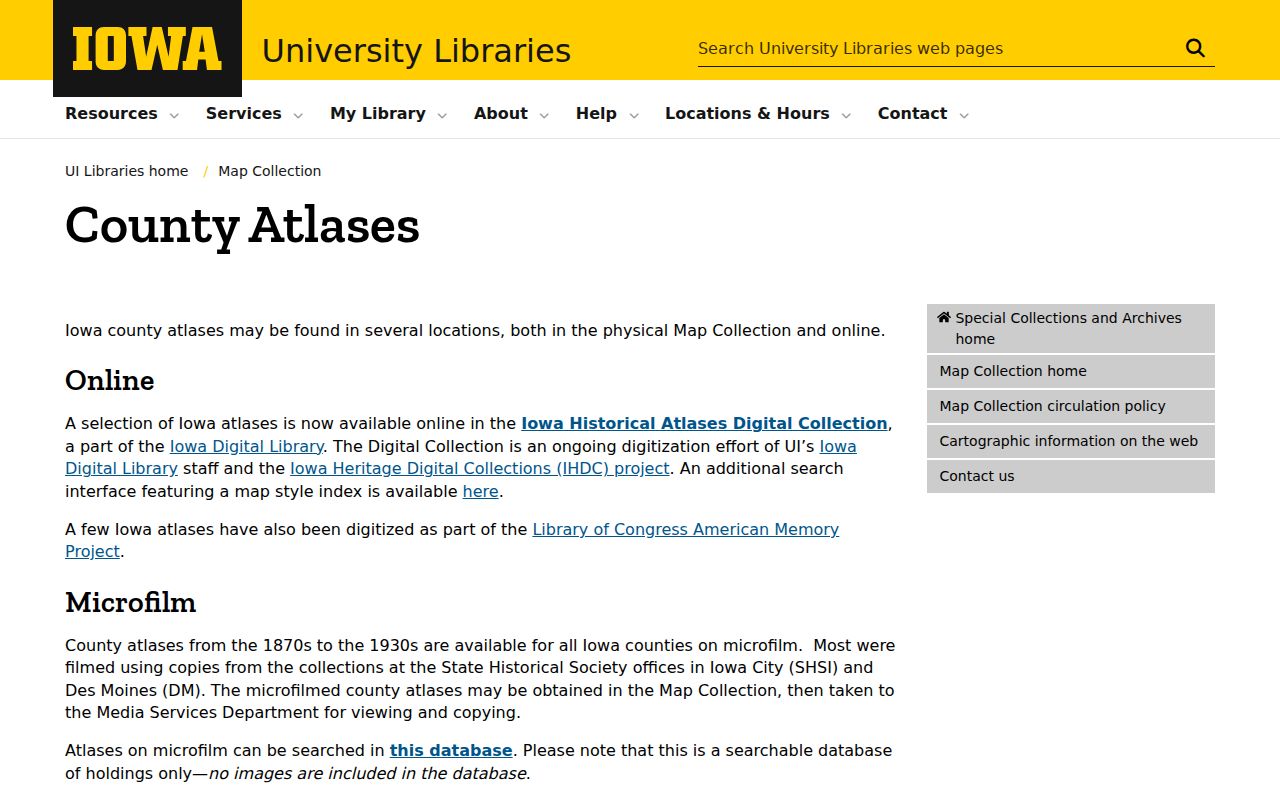Expand the My Library menu chevron
Image resolution: width=1280 pixels, height=800 pixels.
[x=442, y=115]
